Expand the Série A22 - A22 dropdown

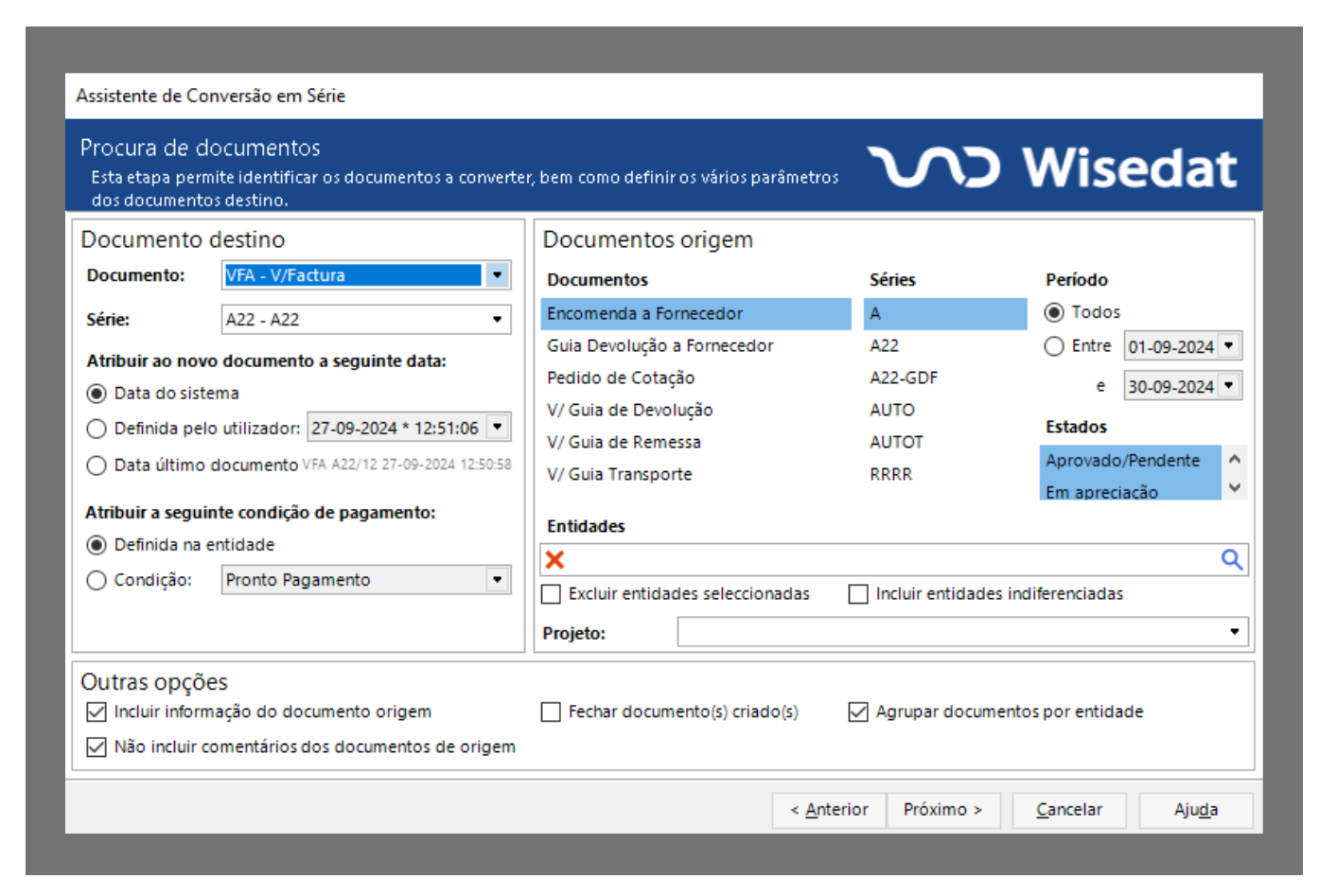tap(497, 320)
